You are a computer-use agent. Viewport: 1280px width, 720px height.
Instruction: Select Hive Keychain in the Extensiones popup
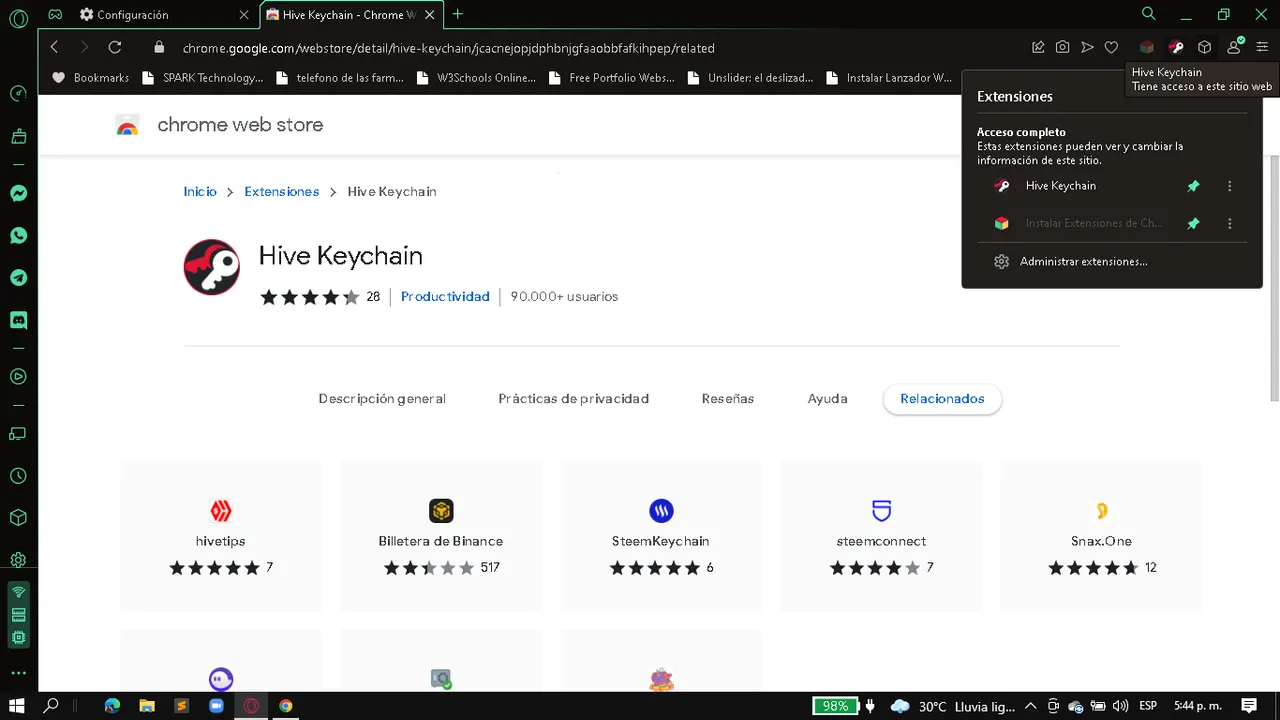[x=1060, y=186]
